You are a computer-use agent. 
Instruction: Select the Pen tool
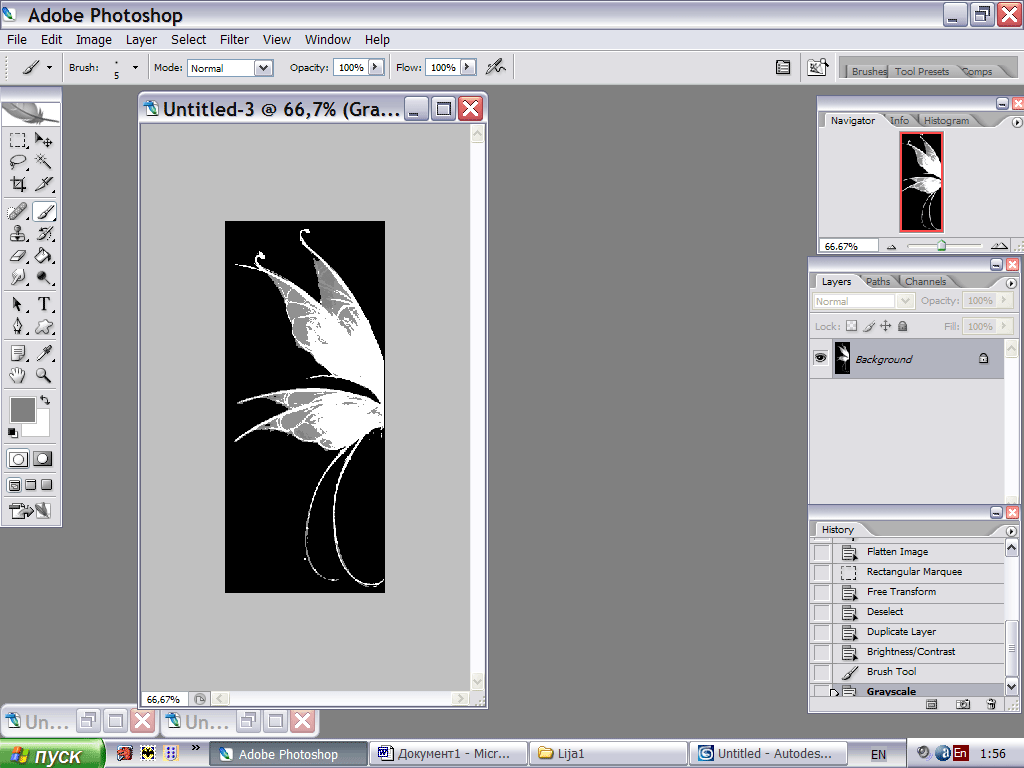tap(18, 326)
